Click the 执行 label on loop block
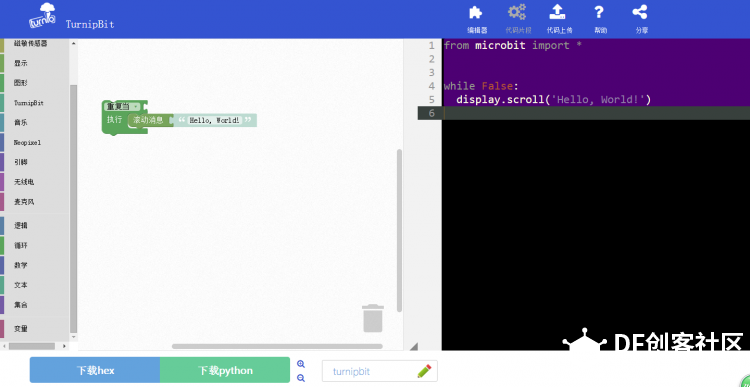This screenshot has height=387, width=750. coord(114,120)
